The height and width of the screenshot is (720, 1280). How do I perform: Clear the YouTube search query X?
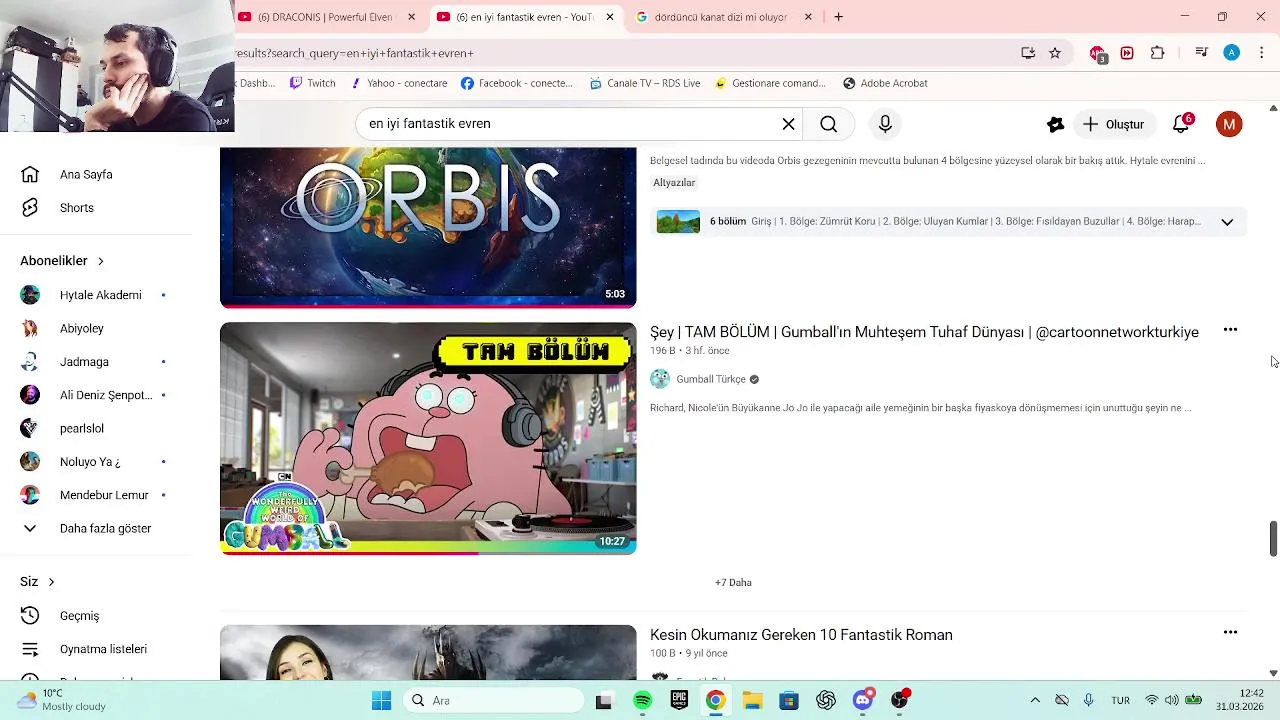click(788, 124)
